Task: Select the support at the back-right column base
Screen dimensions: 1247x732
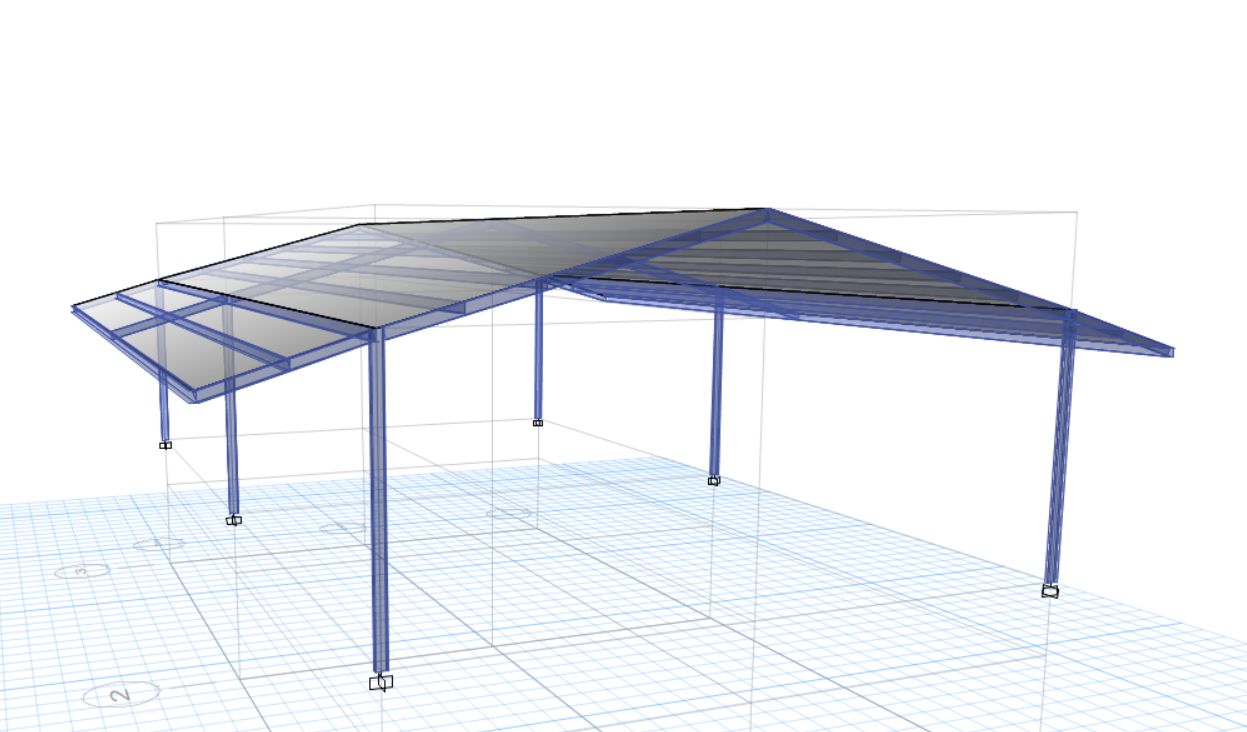Action: [x=714, y=481]
